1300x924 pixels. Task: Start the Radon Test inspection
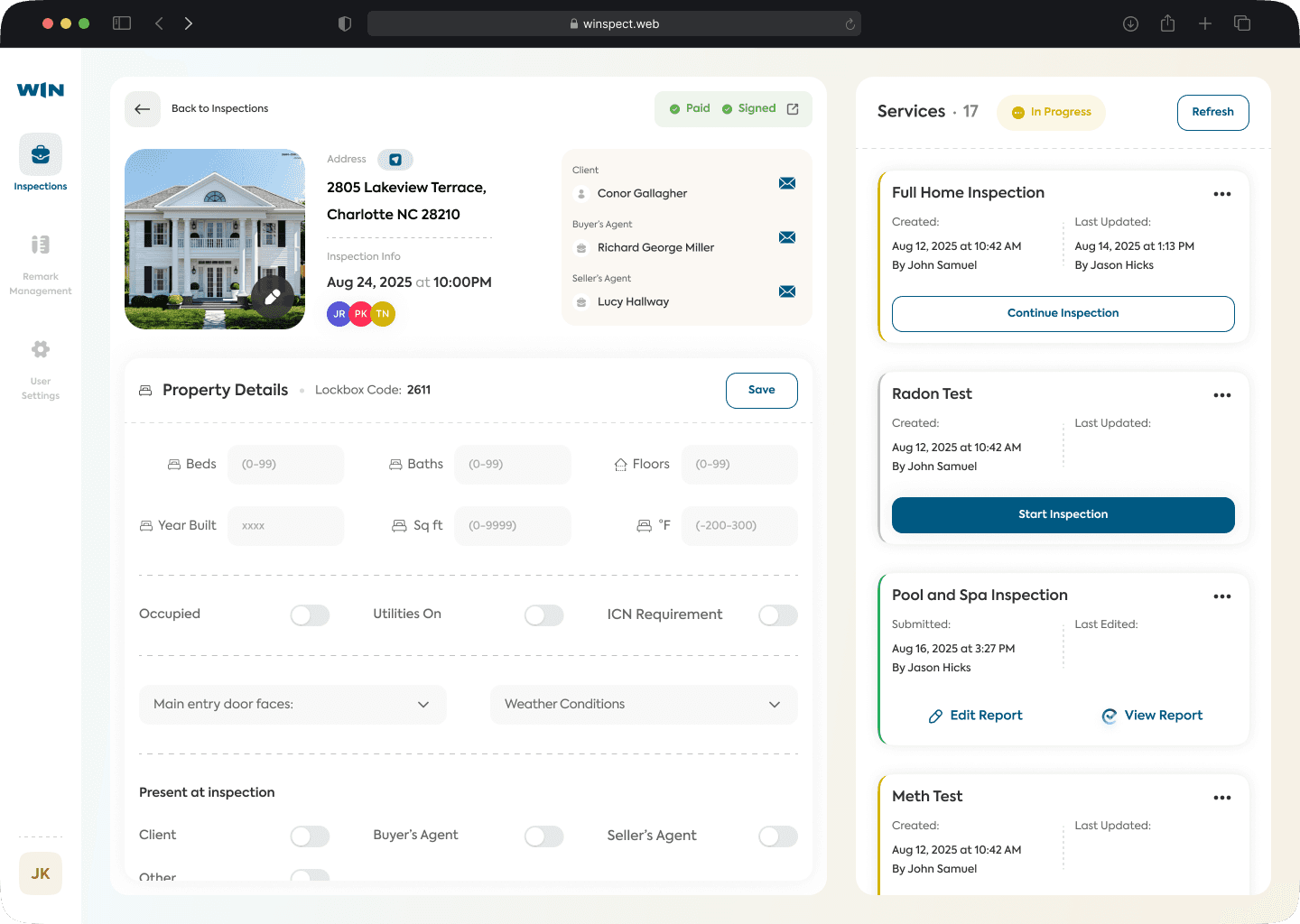[x=1063, y=515]
